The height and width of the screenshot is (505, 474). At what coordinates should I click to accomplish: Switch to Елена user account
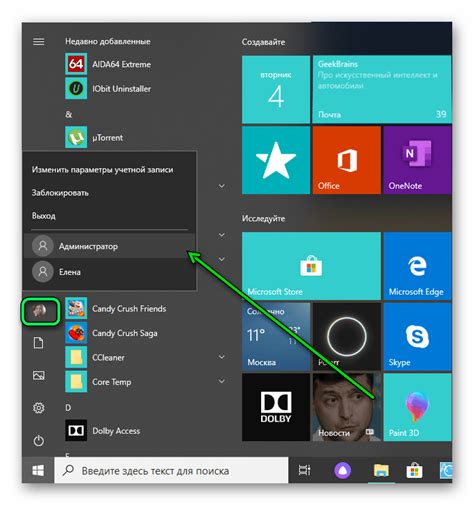[x=109, y=272]
